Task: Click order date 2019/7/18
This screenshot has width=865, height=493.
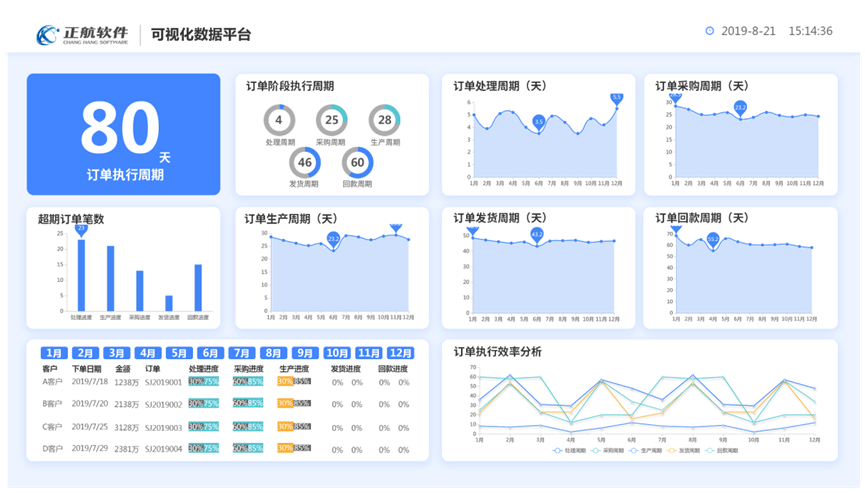Action: pos(90,382)
